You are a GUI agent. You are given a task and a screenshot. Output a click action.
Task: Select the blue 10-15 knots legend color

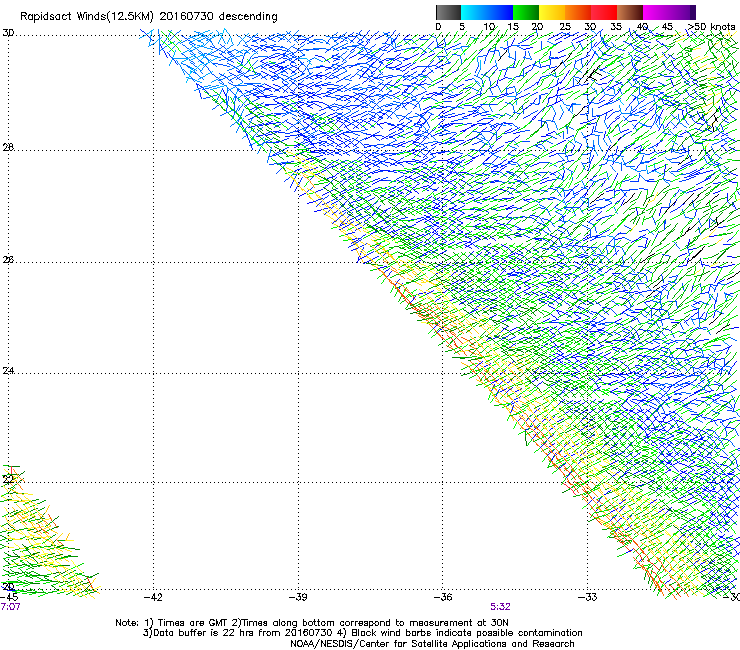500,12
